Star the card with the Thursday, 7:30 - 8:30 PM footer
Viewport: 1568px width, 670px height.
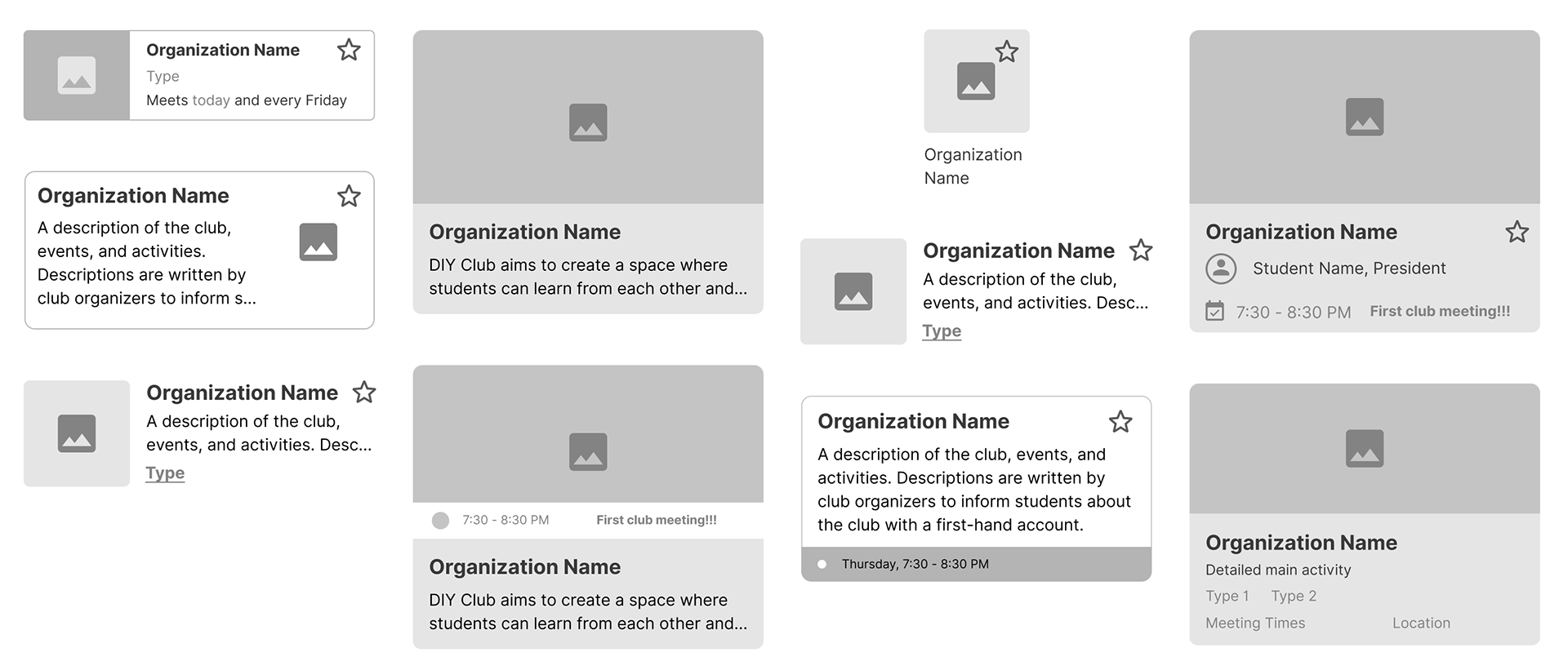pos(1120,422)
